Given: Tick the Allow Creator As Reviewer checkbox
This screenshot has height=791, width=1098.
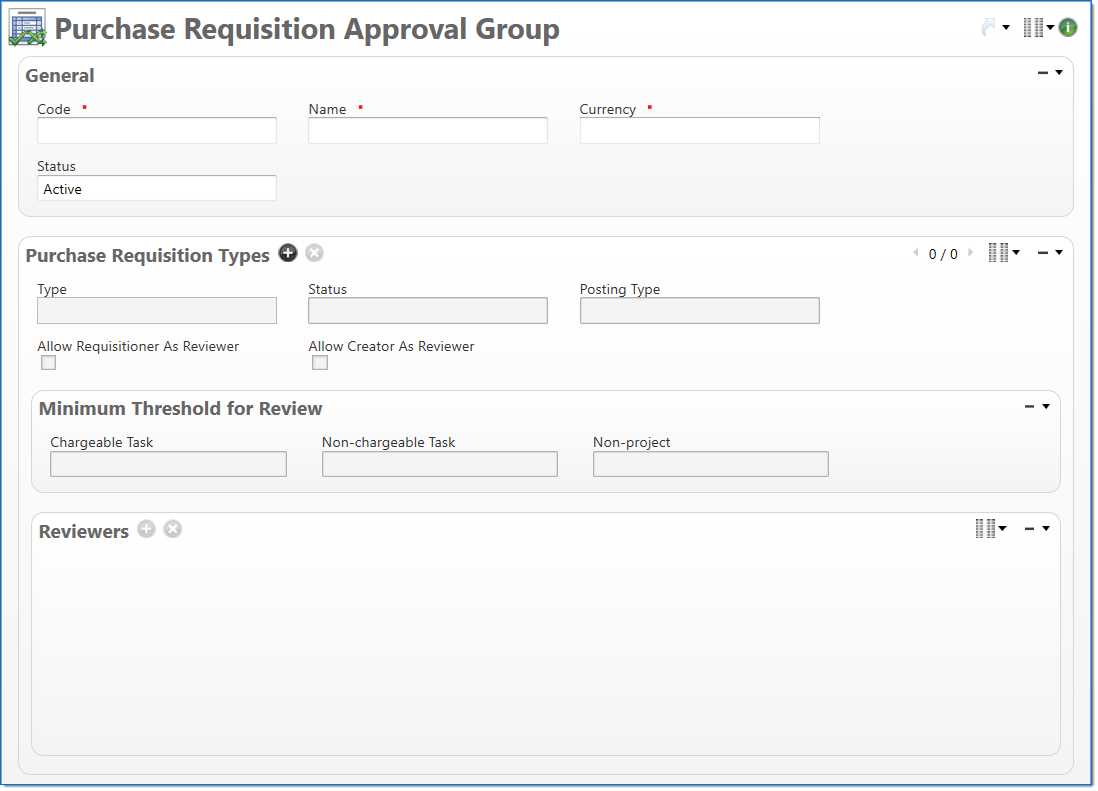Looking at the screenshot, I should (320, 363).
